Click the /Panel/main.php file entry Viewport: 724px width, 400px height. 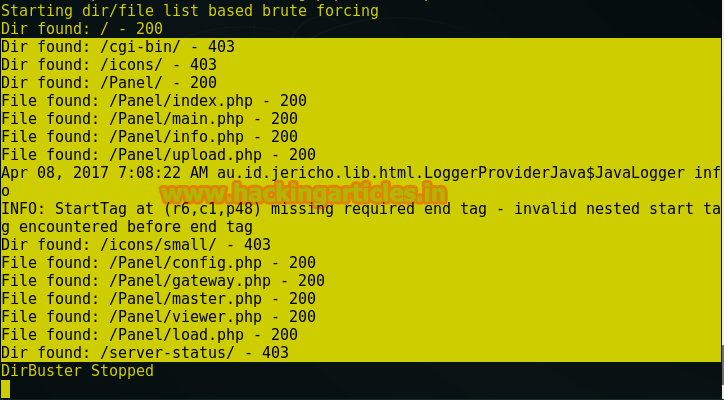(x=150, y=119)
